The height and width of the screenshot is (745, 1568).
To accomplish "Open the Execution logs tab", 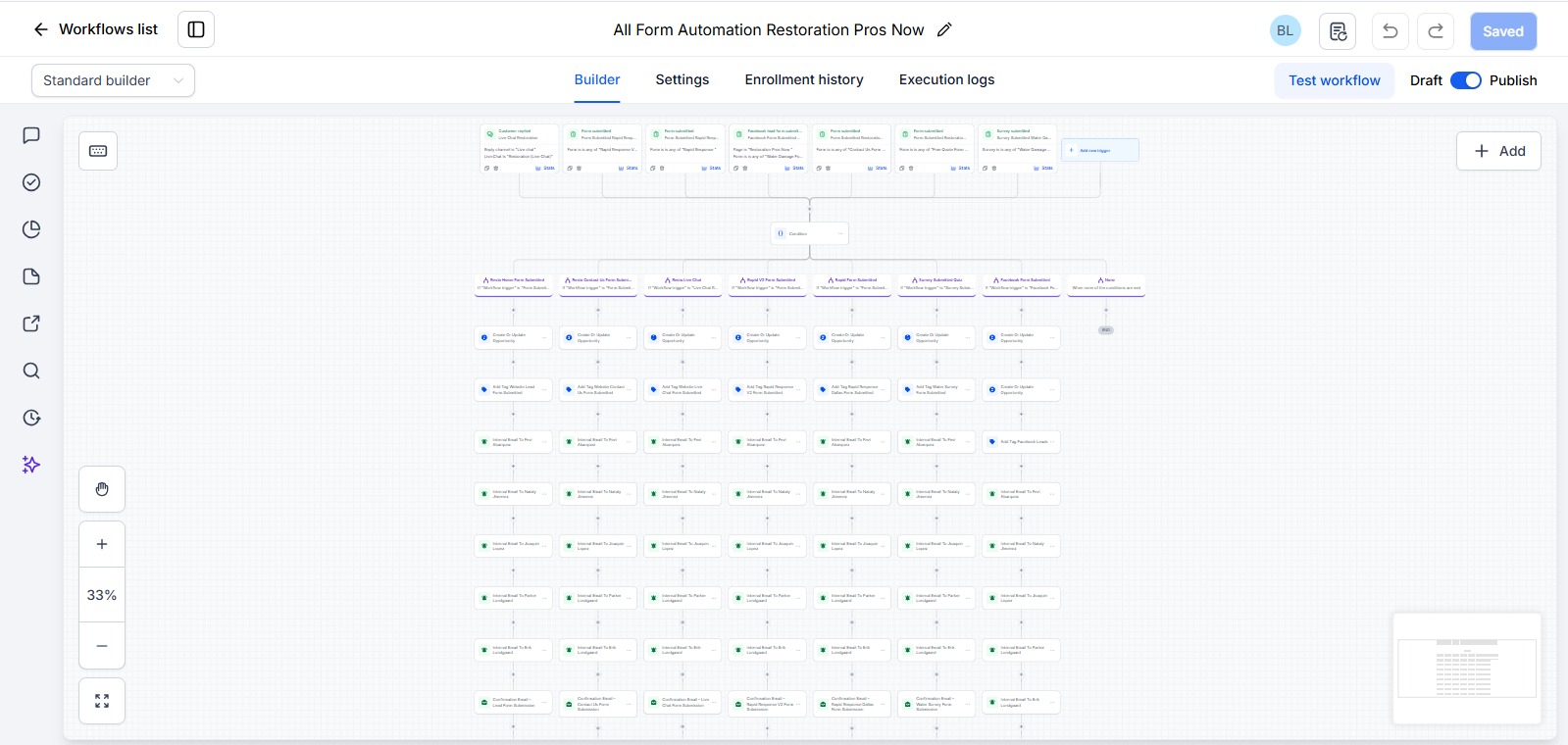I will (x=946, y=79).
